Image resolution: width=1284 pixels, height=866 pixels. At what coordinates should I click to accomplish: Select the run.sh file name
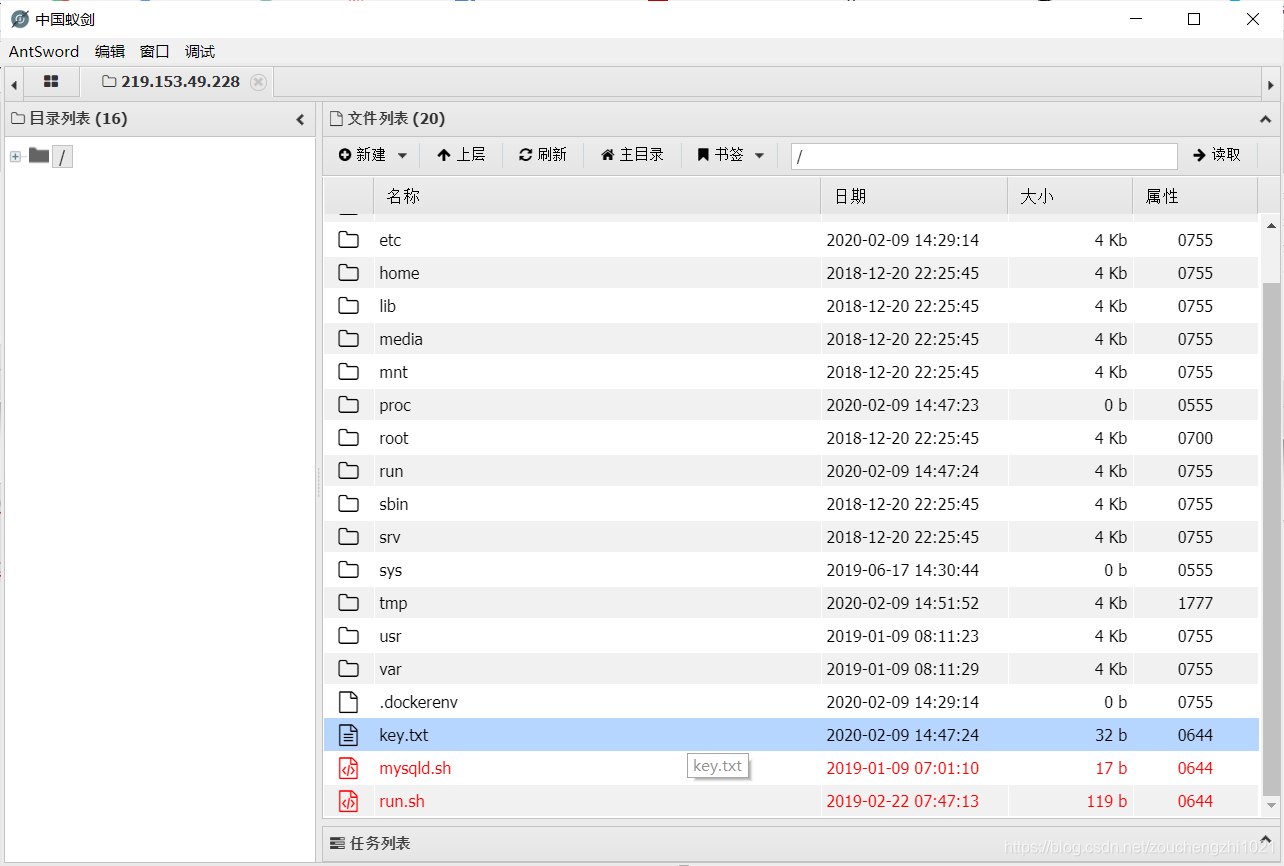pyautogui.click(x=402, y=801)
